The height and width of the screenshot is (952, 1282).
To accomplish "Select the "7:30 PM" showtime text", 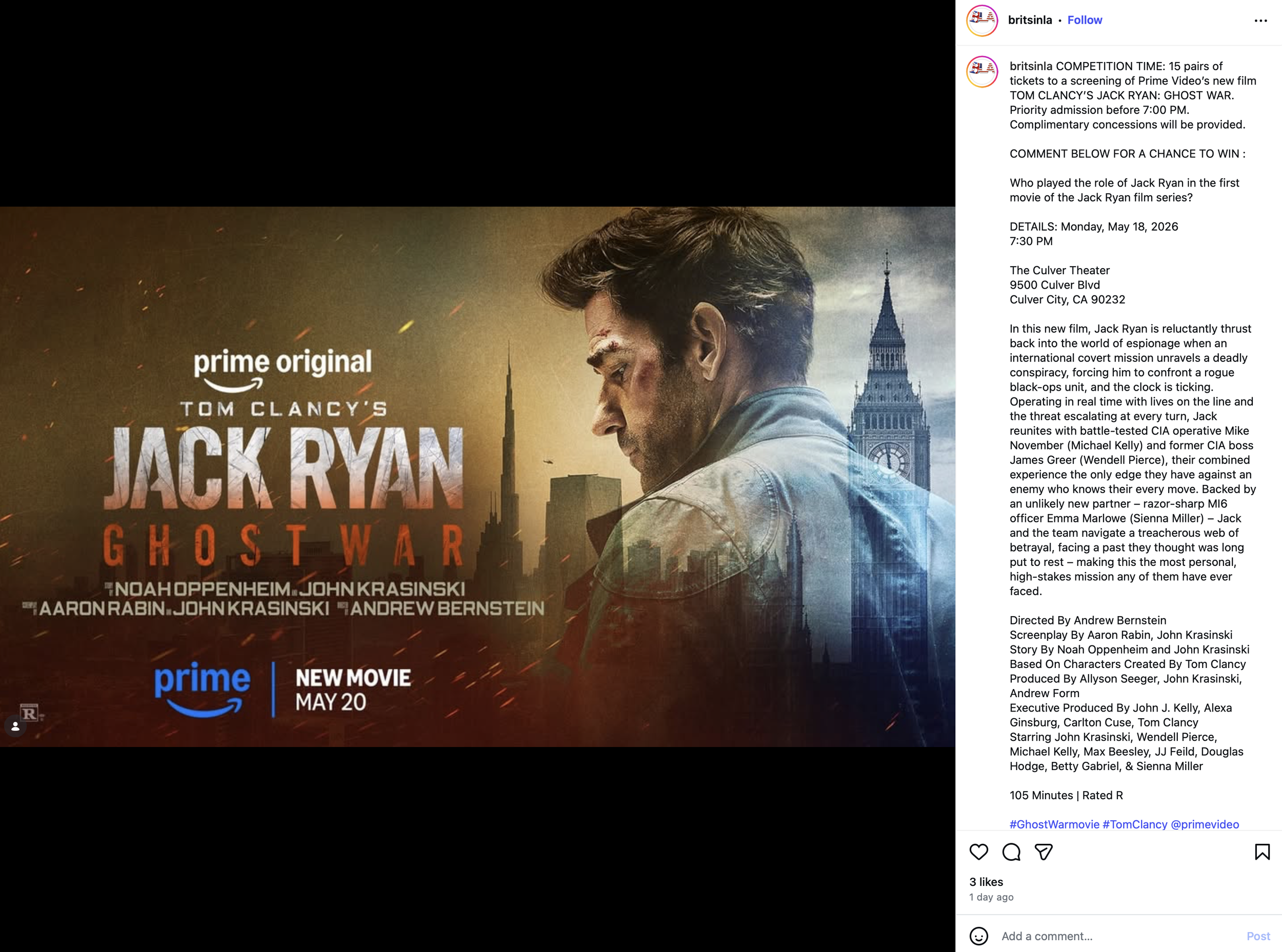I will coord(1031,241).
